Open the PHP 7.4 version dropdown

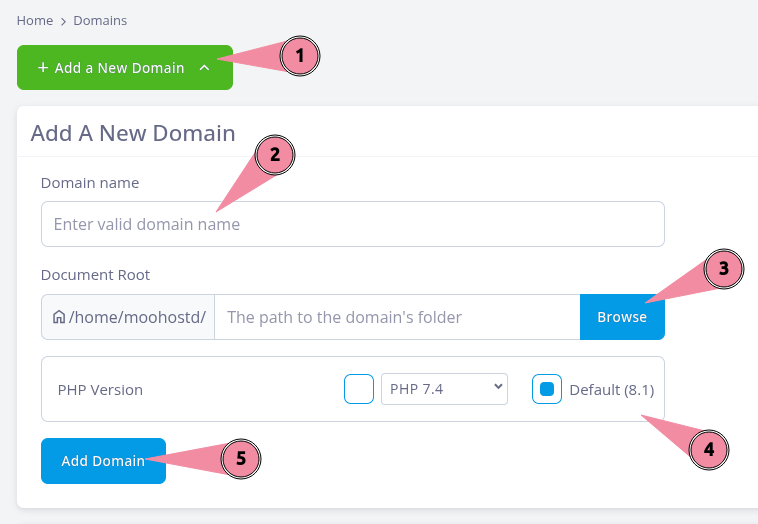coord(444,389)
